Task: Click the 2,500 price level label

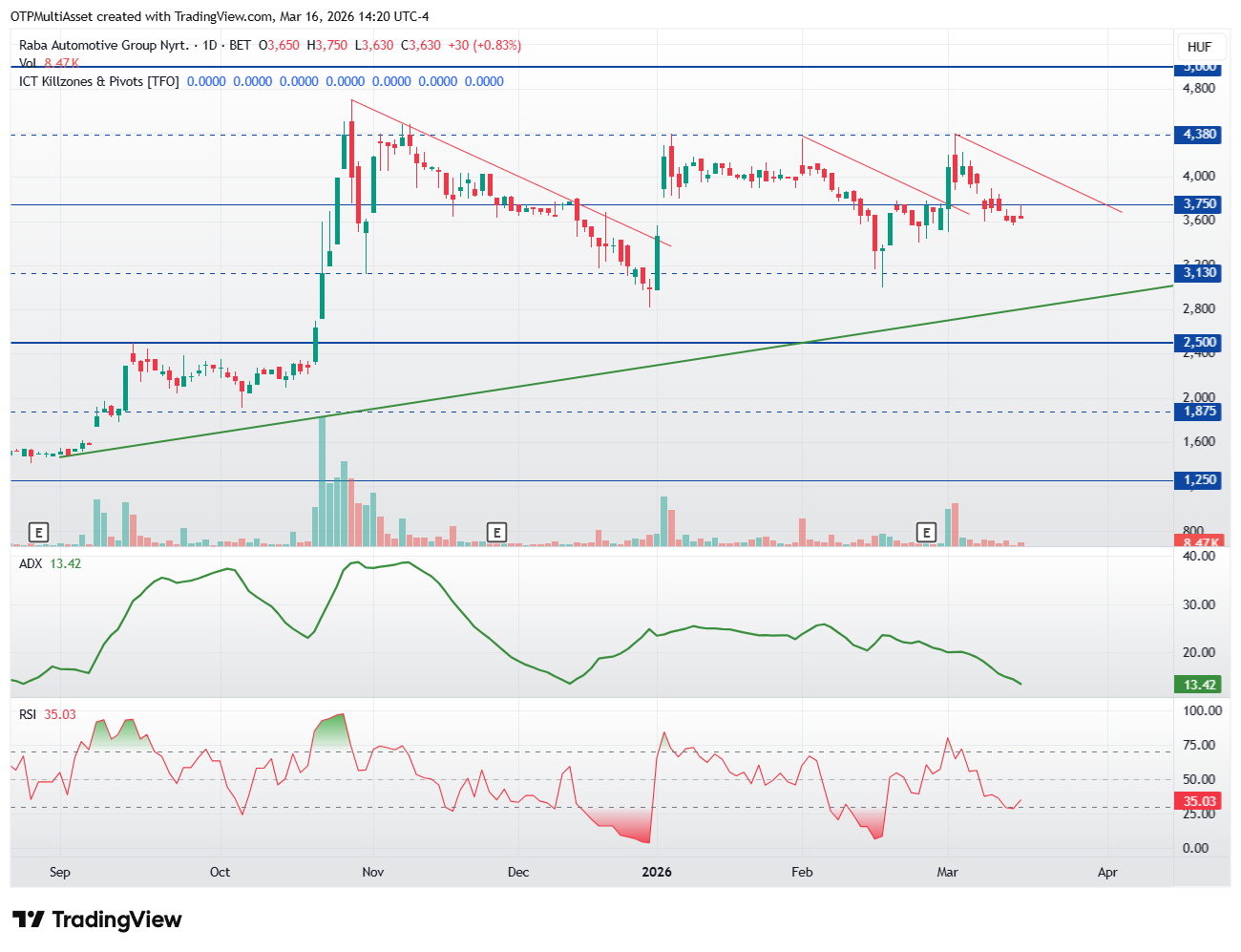Action: click(1200, 343)
